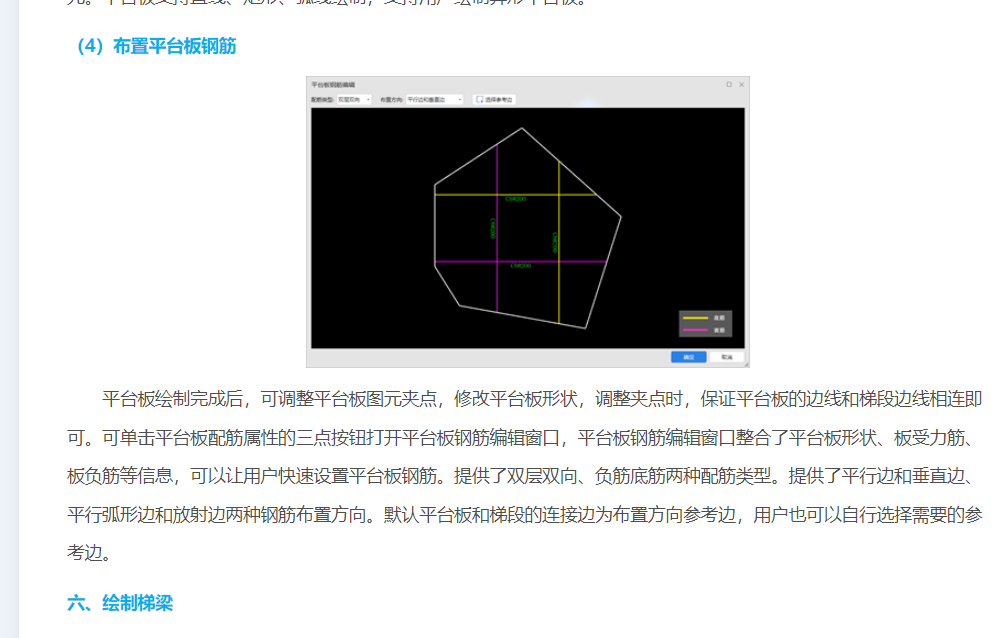
Task: Click the black polygon drawing canvas in the dialog
Action: click(528, 228)
